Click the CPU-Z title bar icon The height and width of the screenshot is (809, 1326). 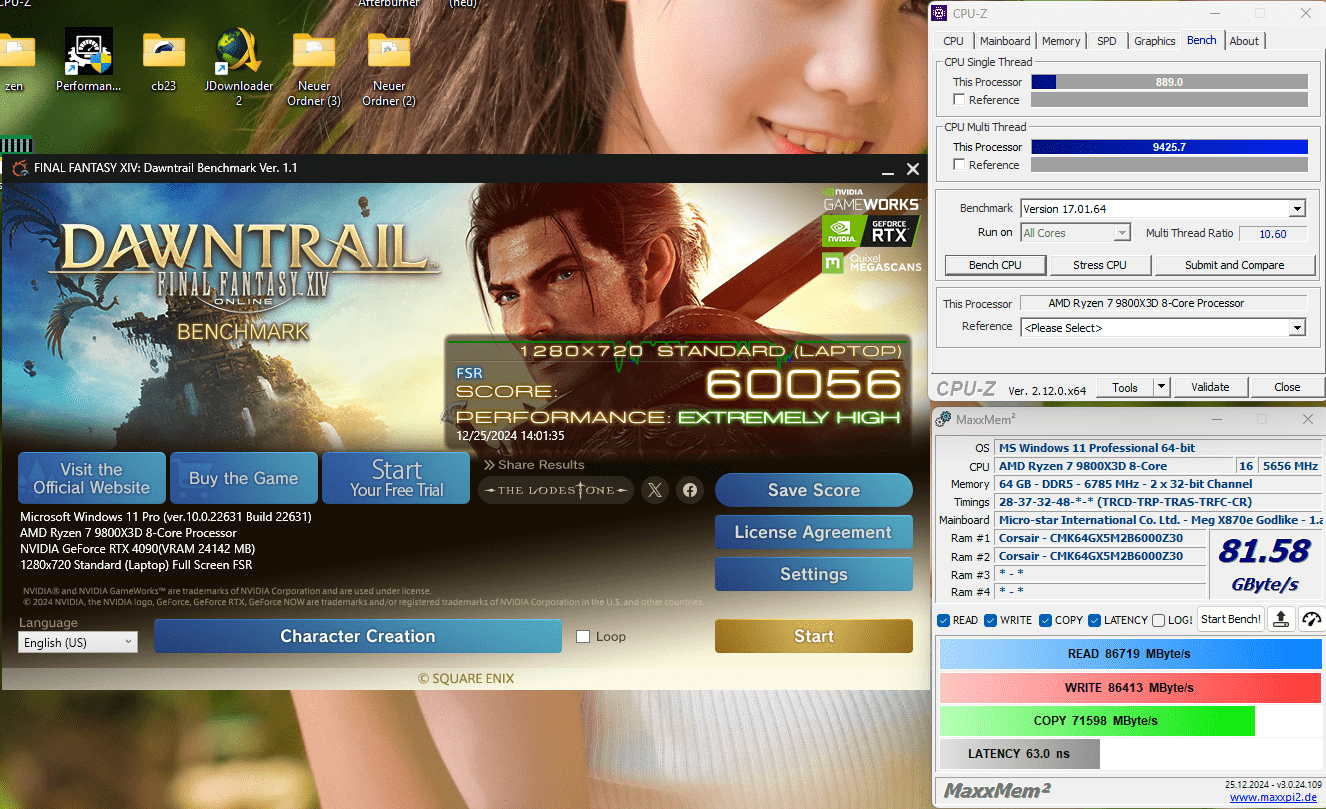coord(939,13)
